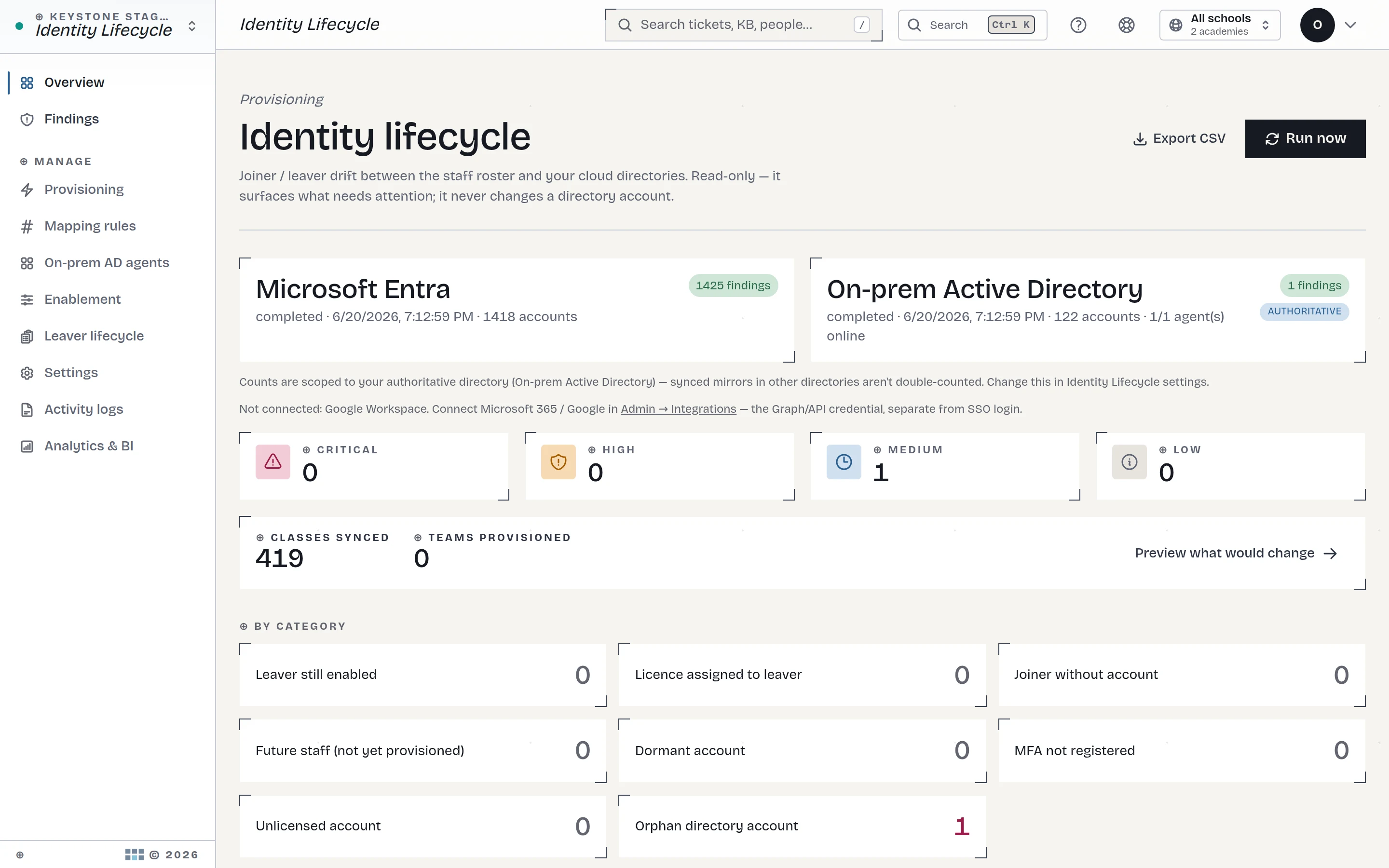
Task: Click the arrow icon after Preview what would change
Action: (x=1331, y=554)
